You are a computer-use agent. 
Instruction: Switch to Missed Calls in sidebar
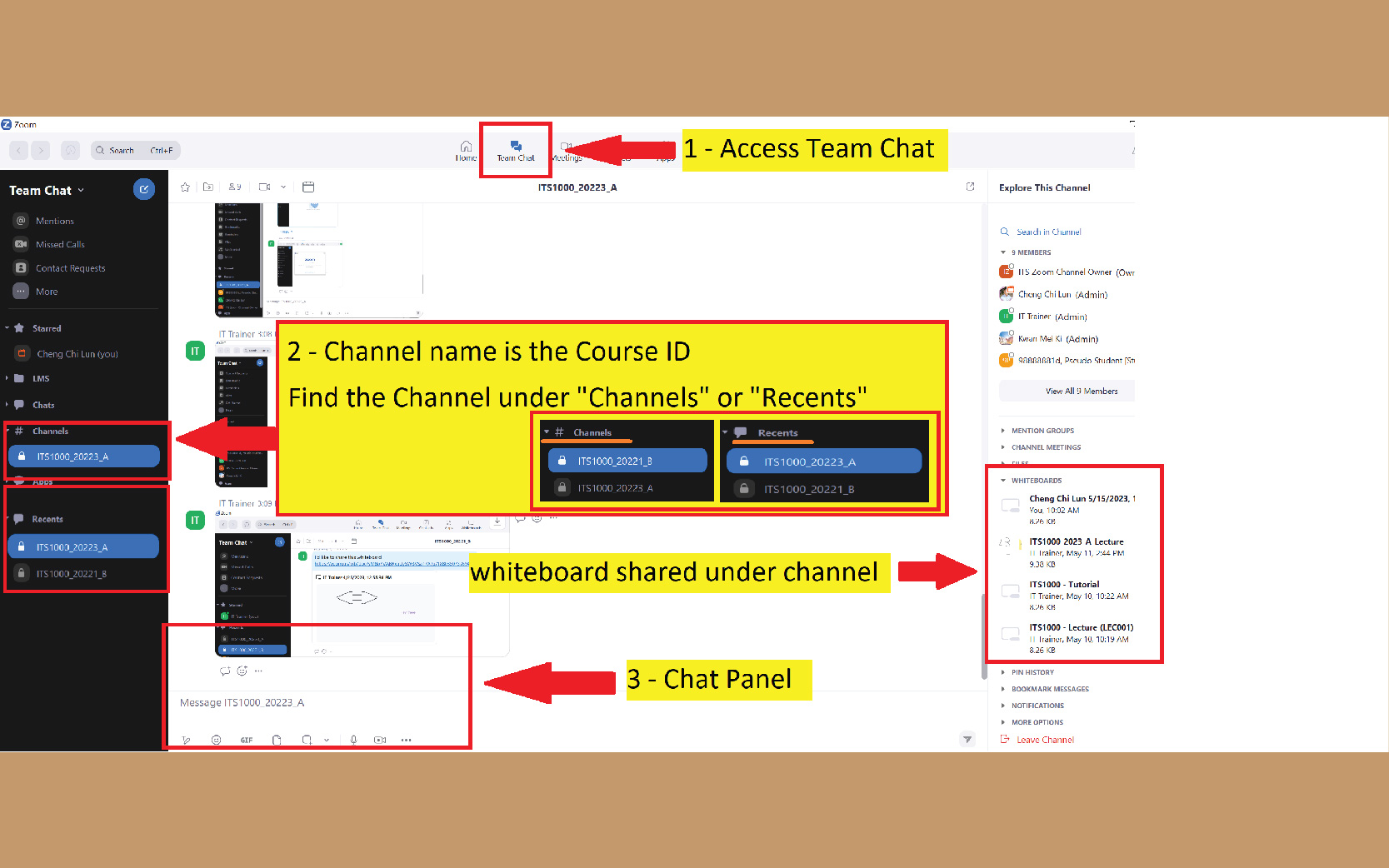tap(59, 243)
